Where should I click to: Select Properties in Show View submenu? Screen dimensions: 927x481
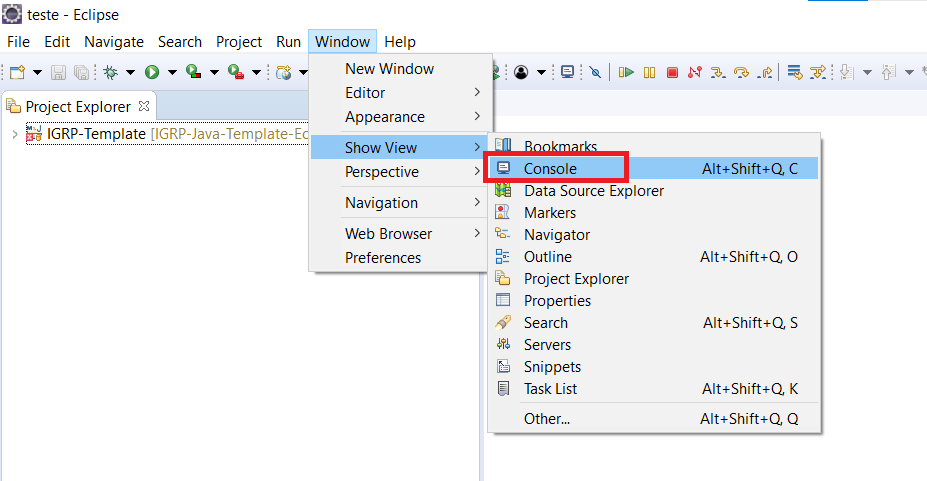(x=654, y=301)
